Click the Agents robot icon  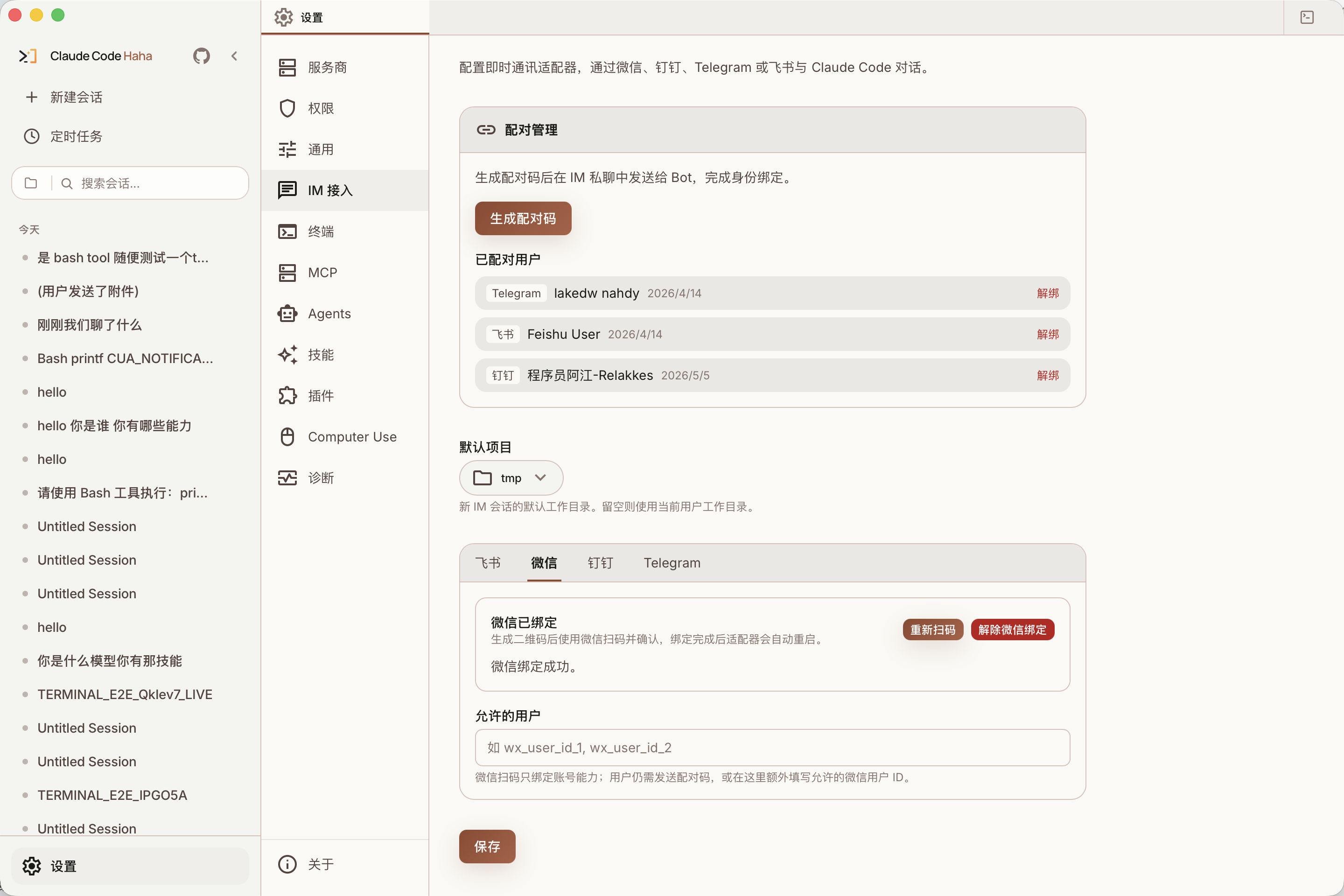tap(287, 314)
